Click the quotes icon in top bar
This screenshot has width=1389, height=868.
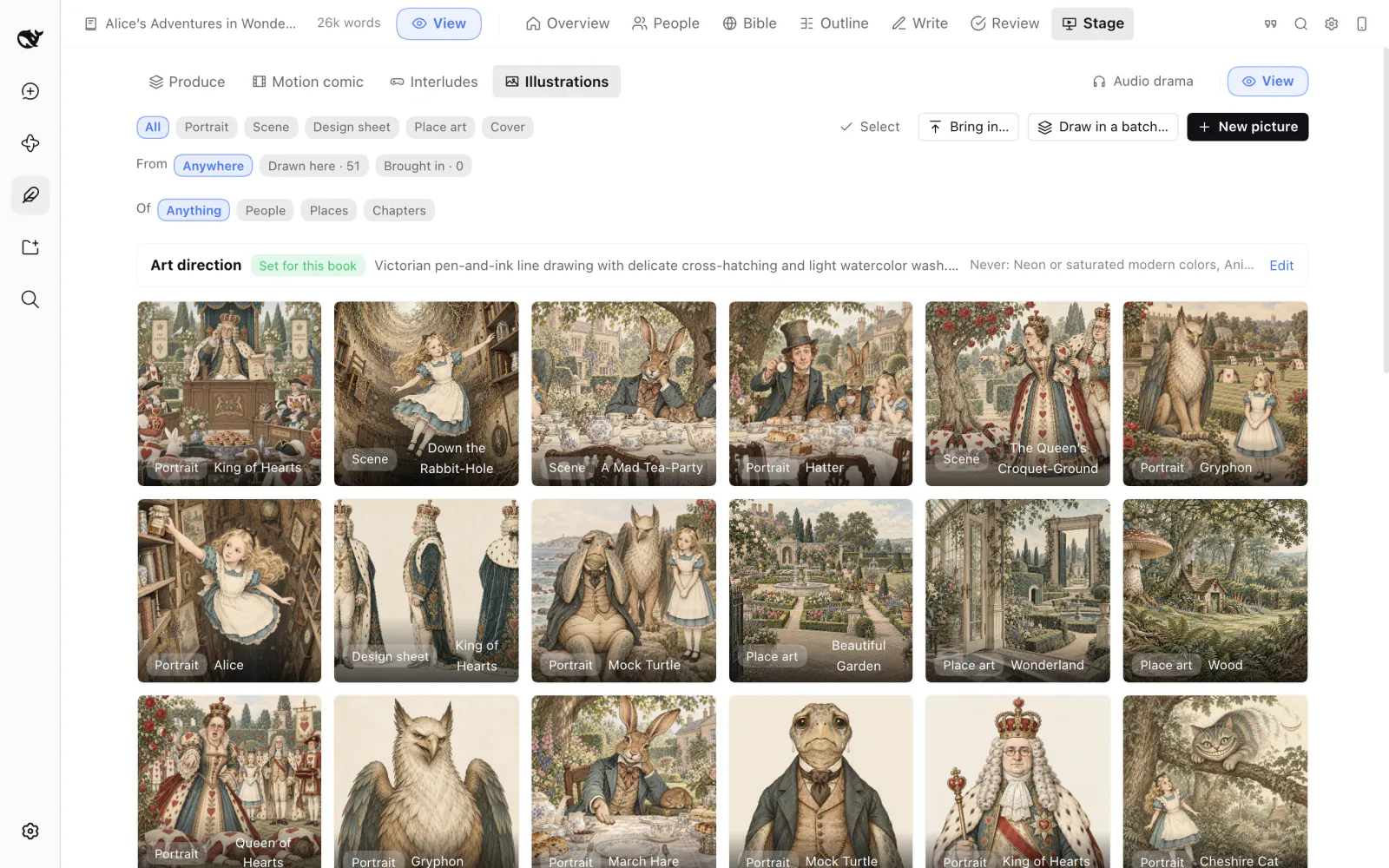[x=1270, y=24]
